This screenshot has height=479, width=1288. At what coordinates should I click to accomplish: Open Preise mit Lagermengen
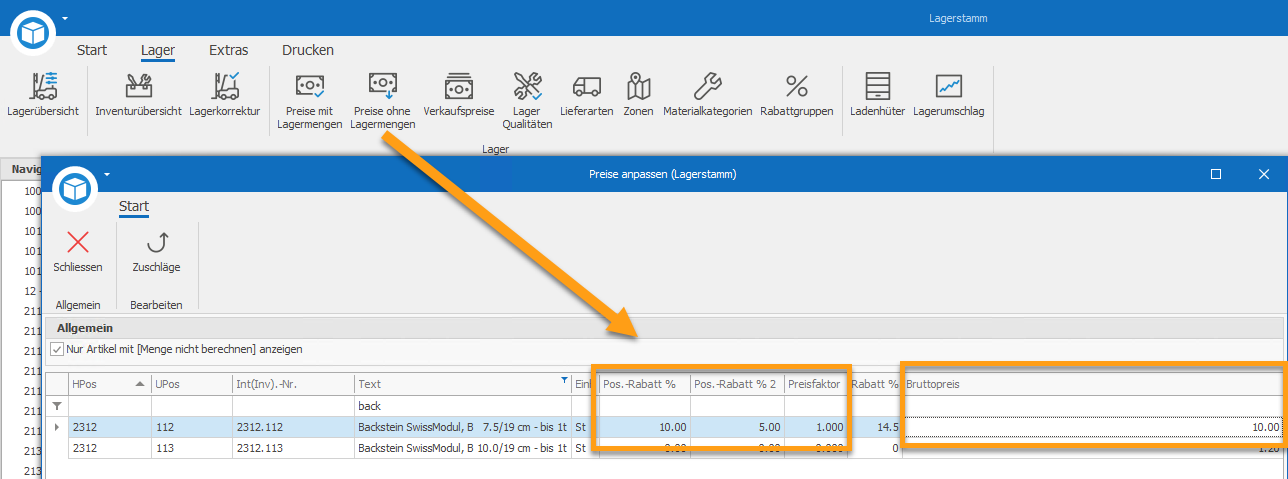(309, 101)
